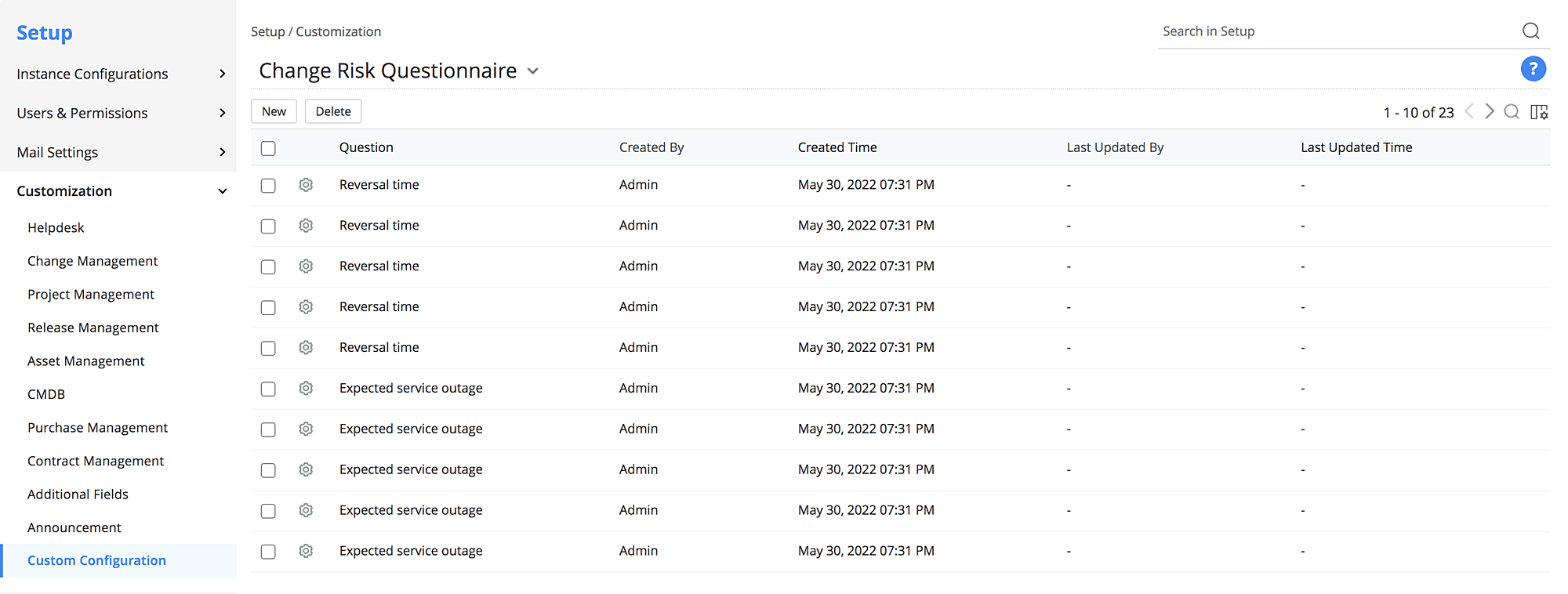Open Change Management in sidebar
Image resolution: width=1568 pixels, height=594 pixels.
93,261
